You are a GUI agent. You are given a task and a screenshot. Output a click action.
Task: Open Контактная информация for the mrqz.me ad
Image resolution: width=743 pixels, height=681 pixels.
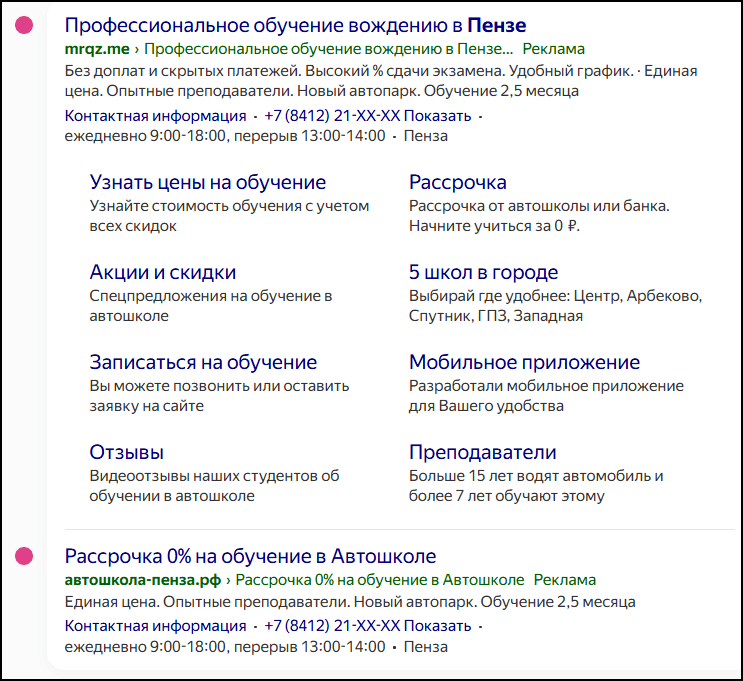tap(155, 116)
